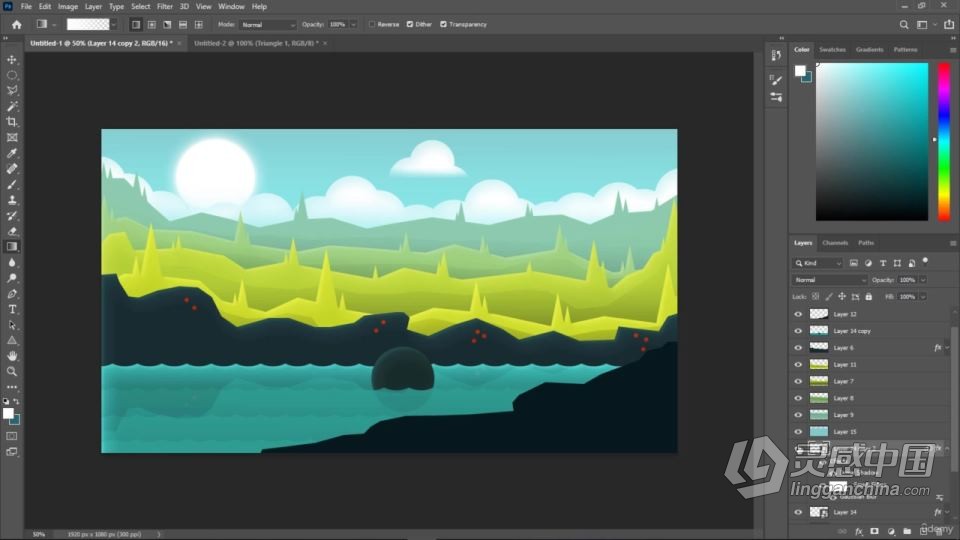Select the Horizontal Type tool
Viewport: 960px width, 540px height.
[12, 309]
